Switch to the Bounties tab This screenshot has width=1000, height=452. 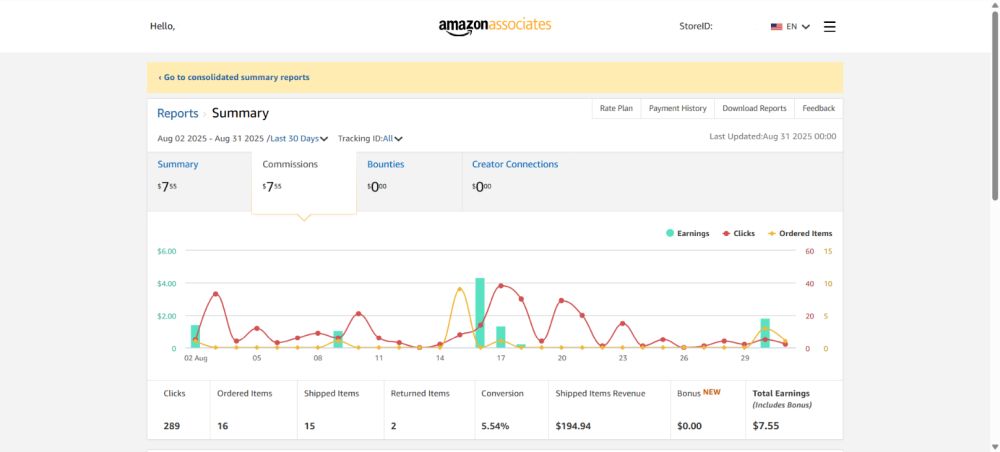pyautogui.click(x=409, y=182)
